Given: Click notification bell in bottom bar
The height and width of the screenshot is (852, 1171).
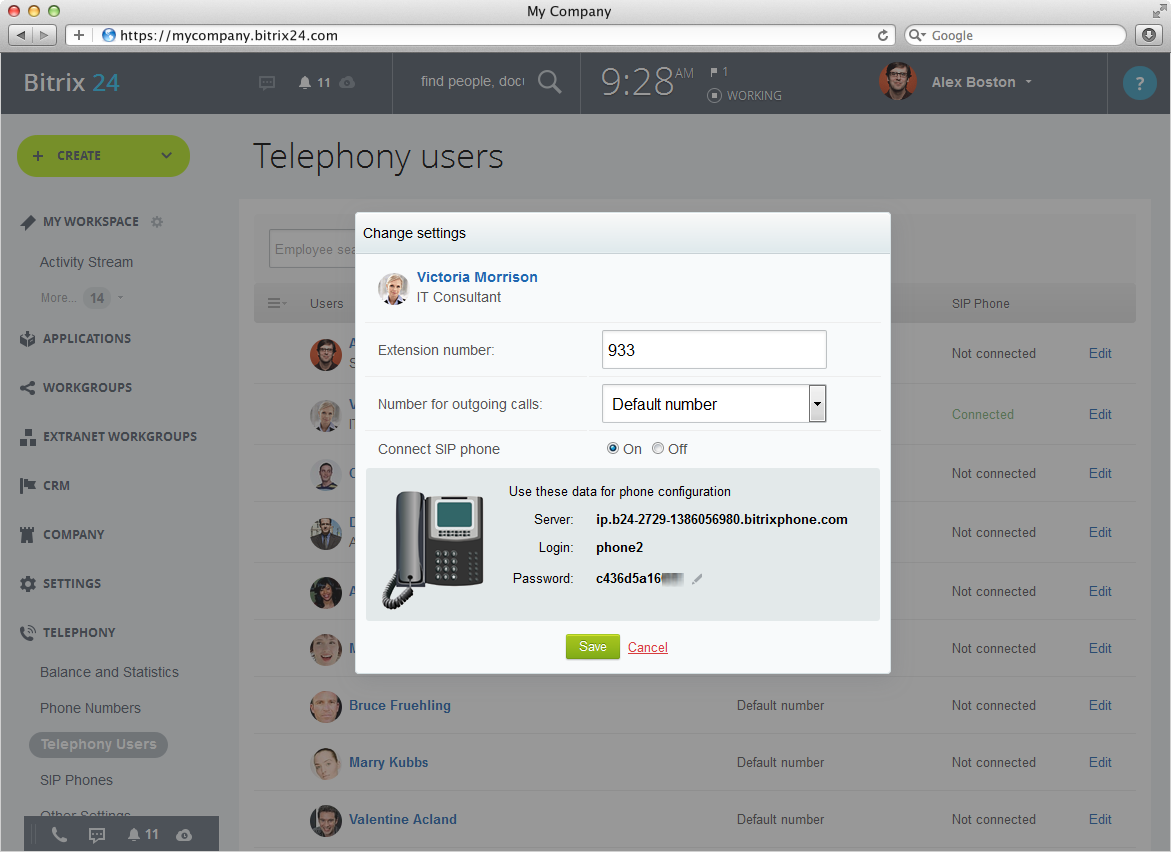Looking at the screenshot, I should pyautogui.click(x=134, y=835).
